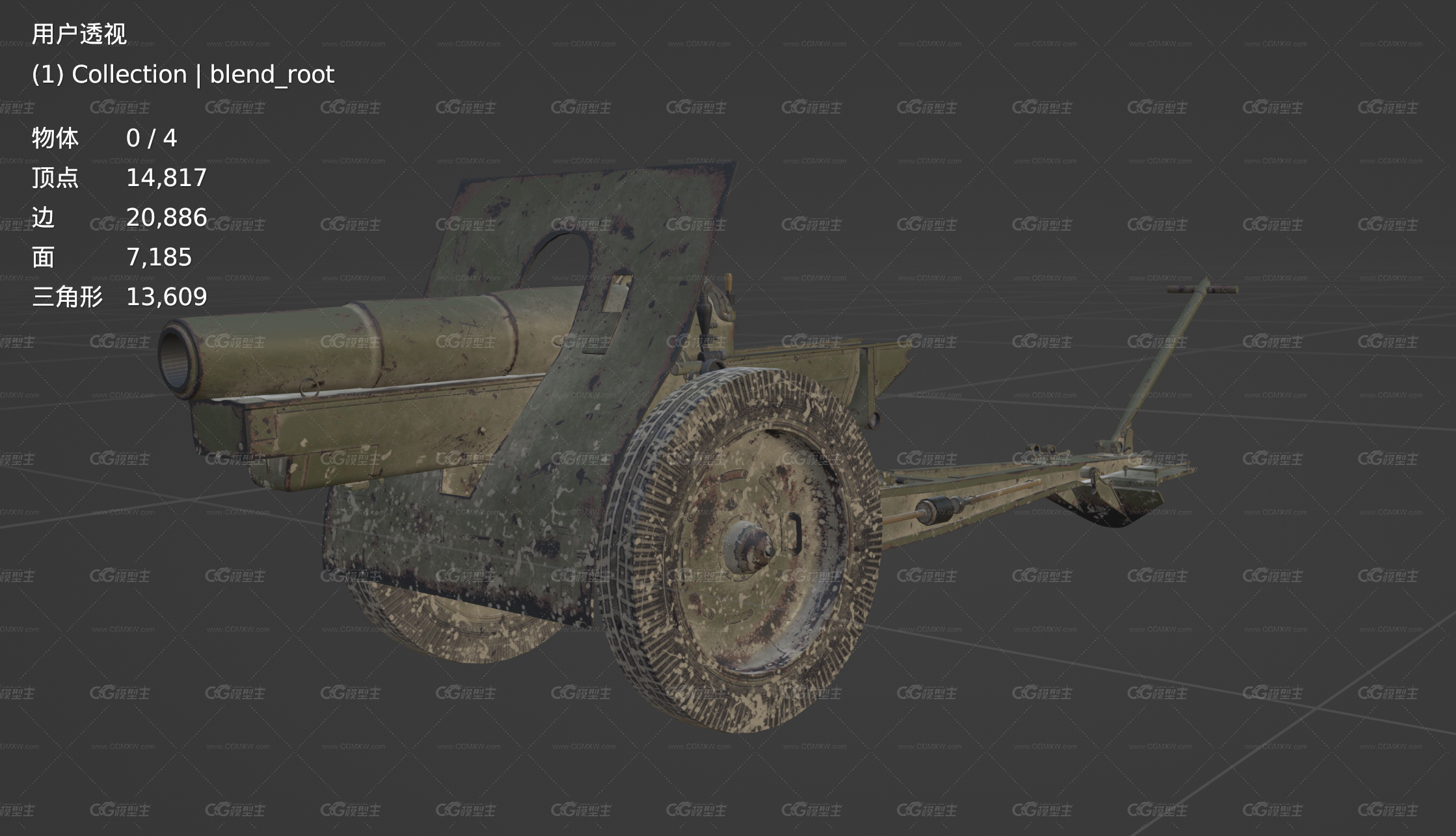Screen dimensions: 1456x836
Task: Click the "(1) Collection | blend_root" text
Action: pos(183,74)
